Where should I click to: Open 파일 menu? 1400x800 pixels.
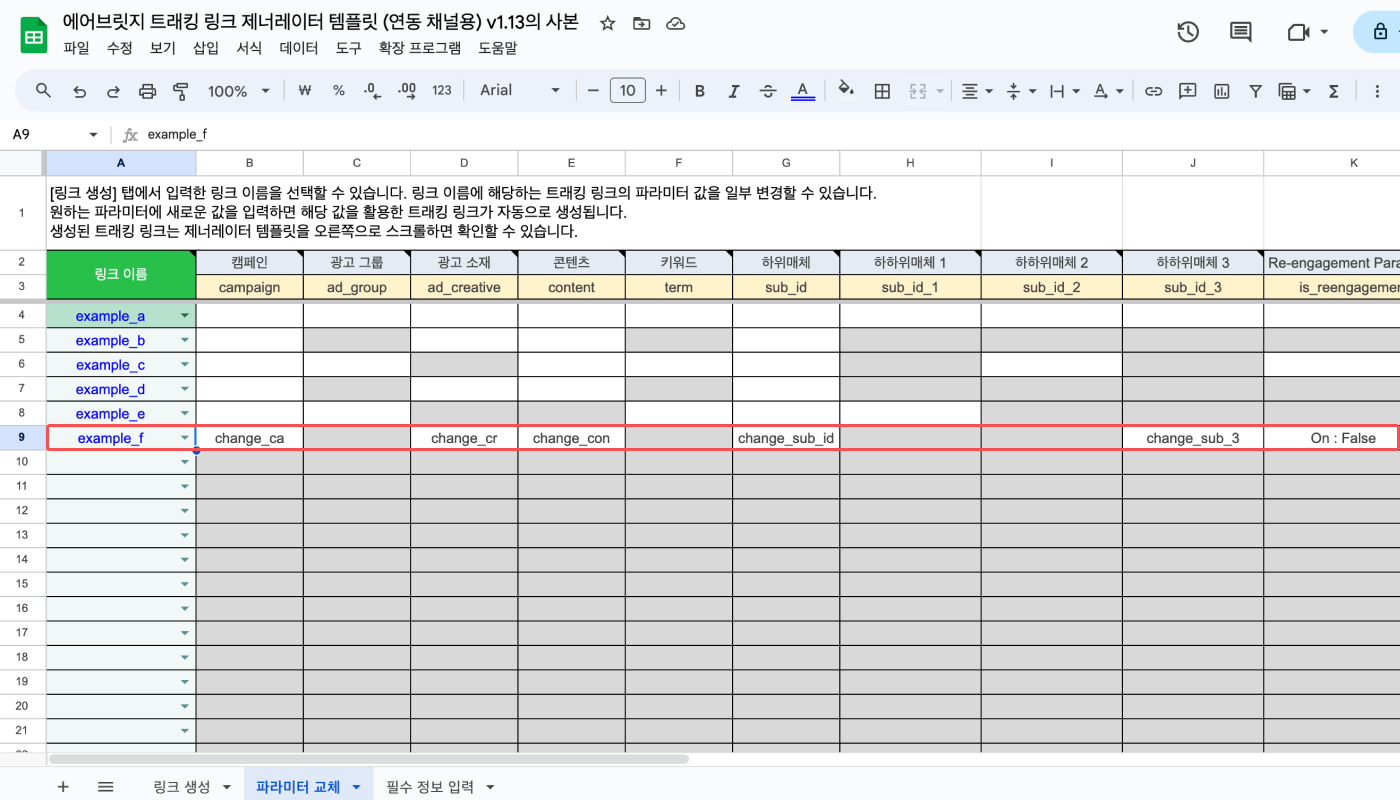pos(76,48)
